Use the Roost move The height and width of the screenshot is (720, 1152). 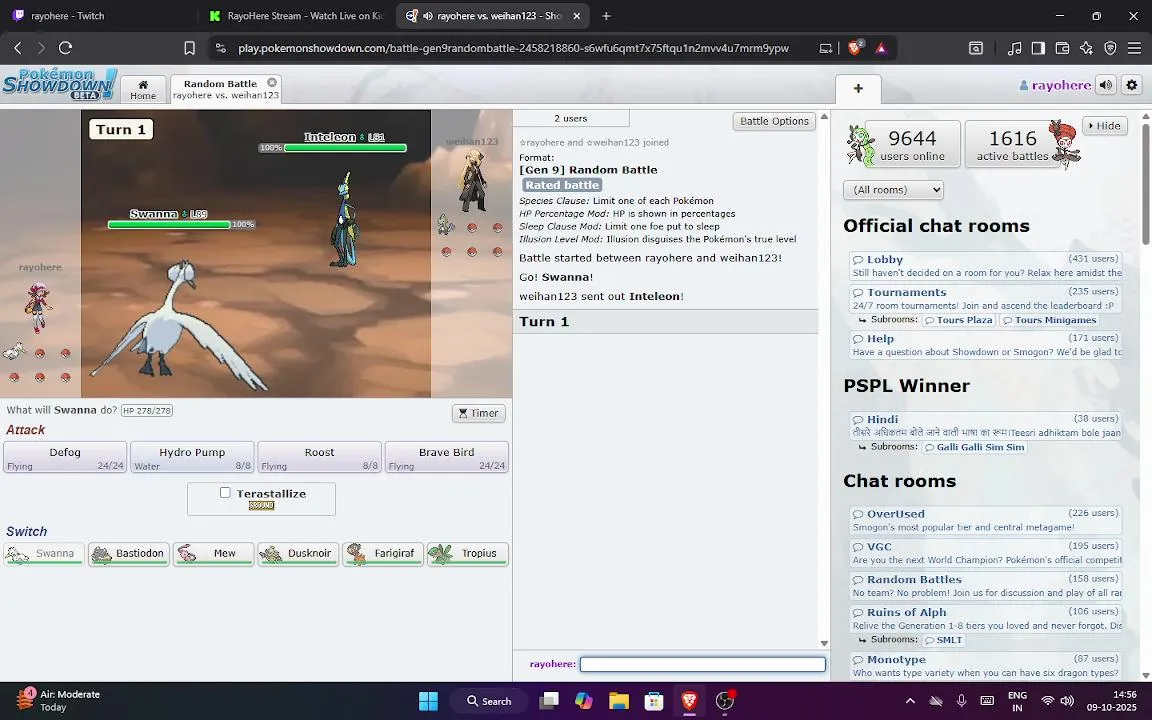point(320,457)
